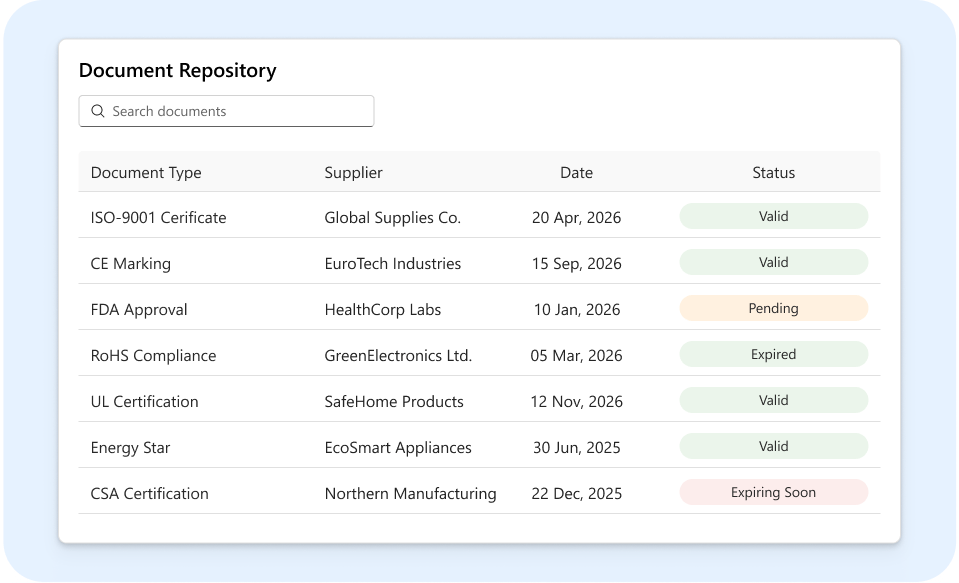Viewport: 959px width, 583px height.
Task: Sort by Supplier column header
Action: (x=354, y=173)
